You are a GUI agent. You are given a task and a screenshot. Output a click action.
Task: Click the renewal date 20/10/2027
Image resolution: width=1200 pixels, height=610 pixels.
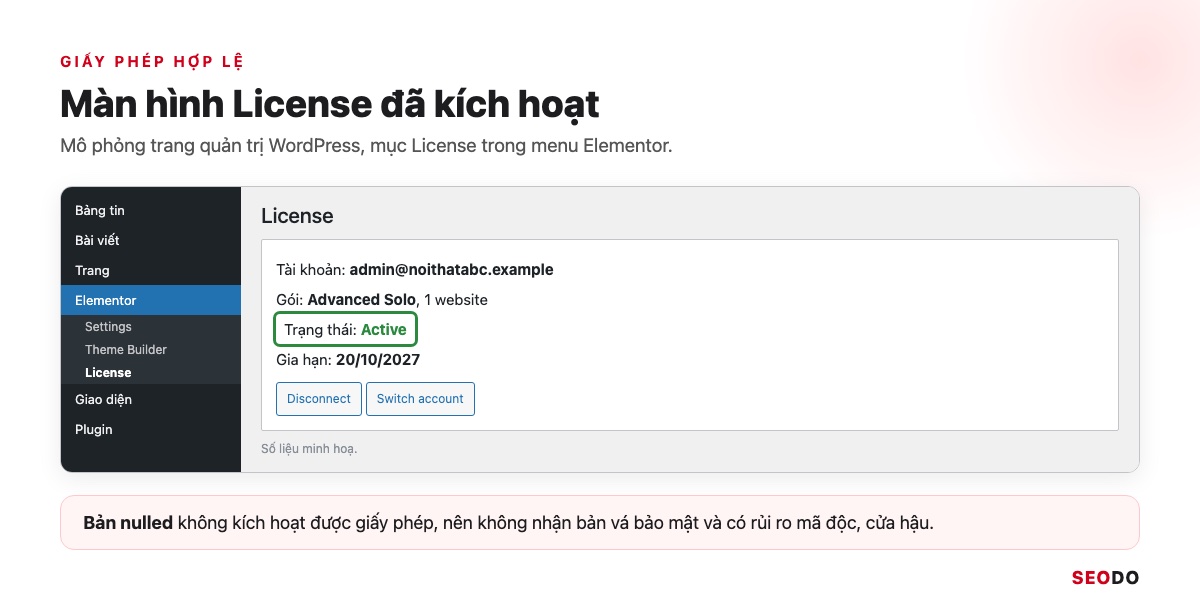(378, 360)
